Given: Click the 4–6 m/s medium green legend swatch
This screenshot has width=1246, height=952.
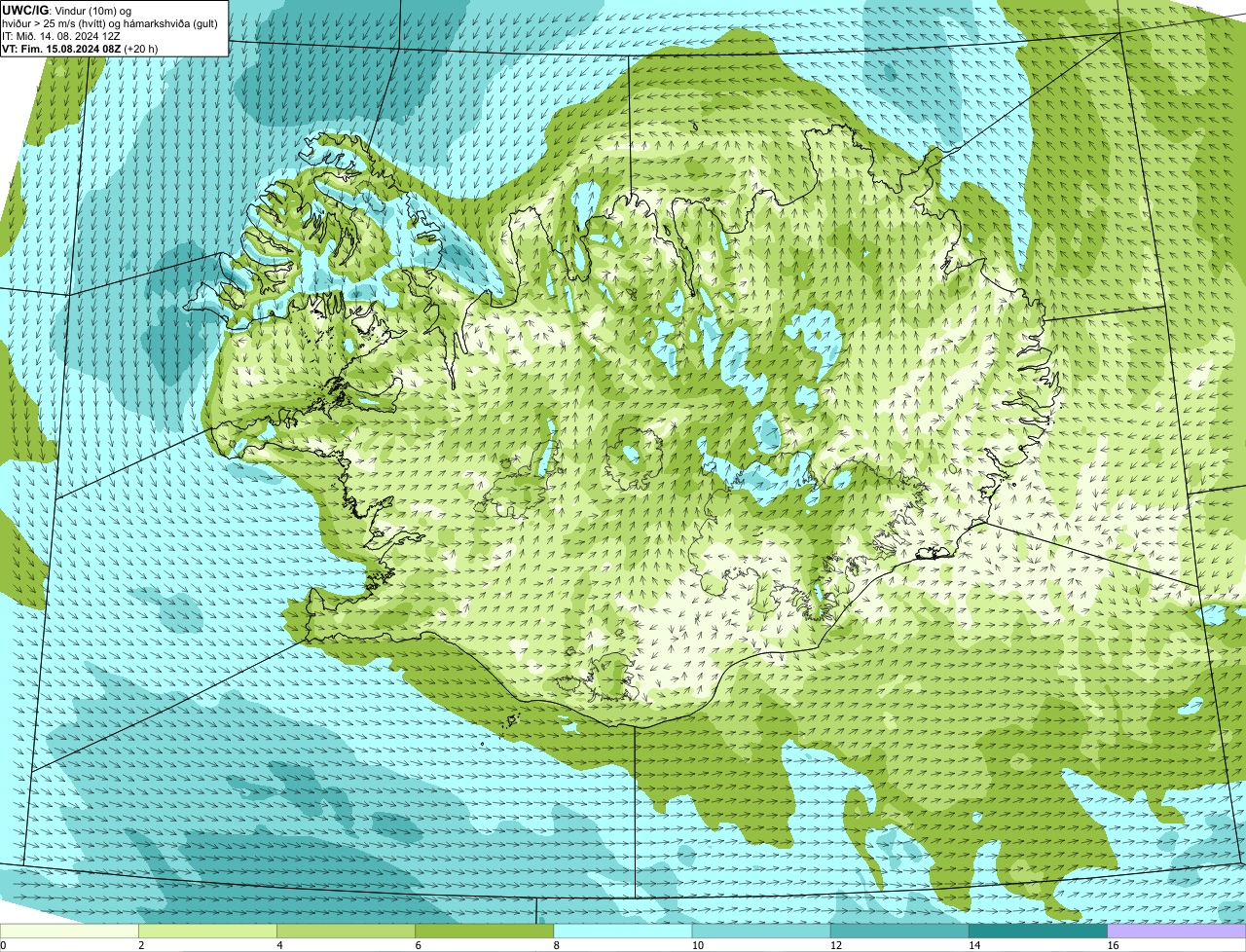Looking at the screenshot, I should pyautogui.click(x=346, y=932).
